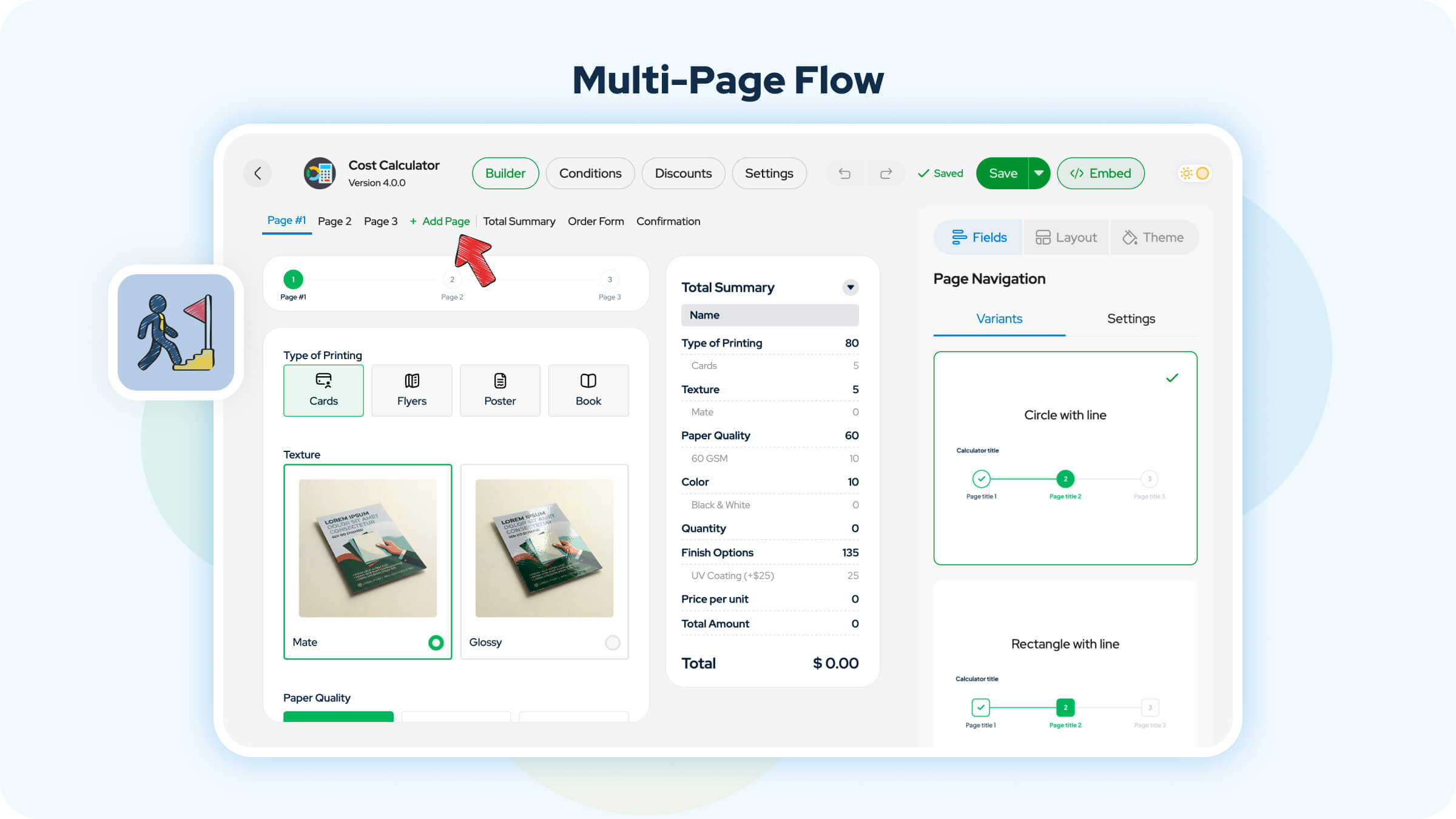Click the Version 4.0.0 label

pos(377,183)
